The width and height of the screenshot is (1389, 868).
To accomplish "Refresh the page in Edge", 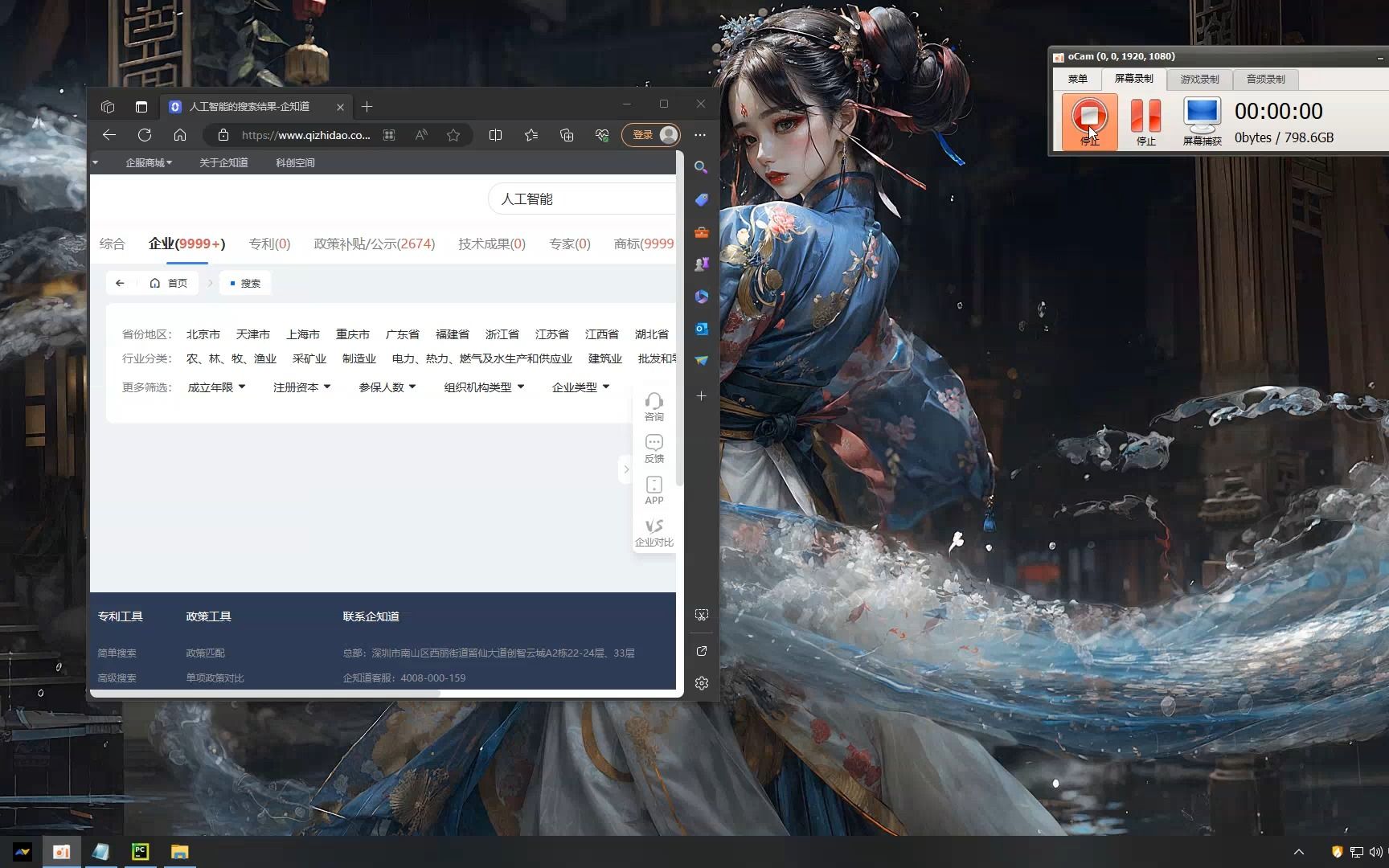I will pos(145,135).
